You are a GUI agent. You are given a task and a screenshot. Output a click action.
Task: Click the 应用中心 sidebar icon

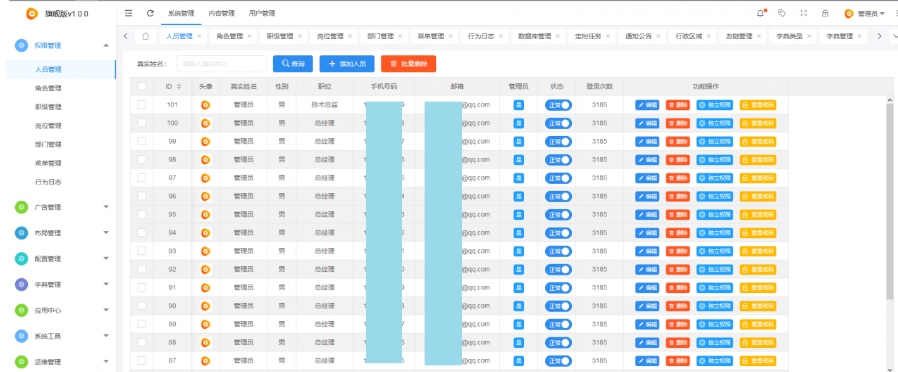[x=21, y=310]
